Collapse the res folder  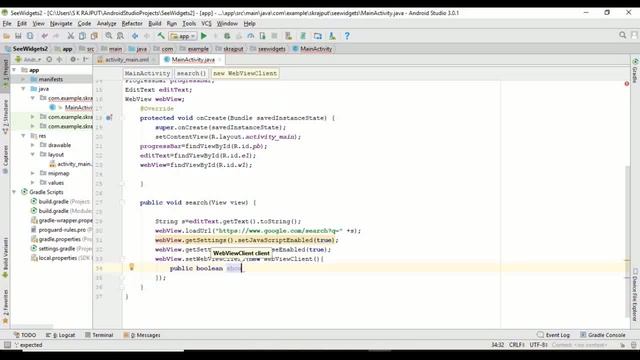23,136
